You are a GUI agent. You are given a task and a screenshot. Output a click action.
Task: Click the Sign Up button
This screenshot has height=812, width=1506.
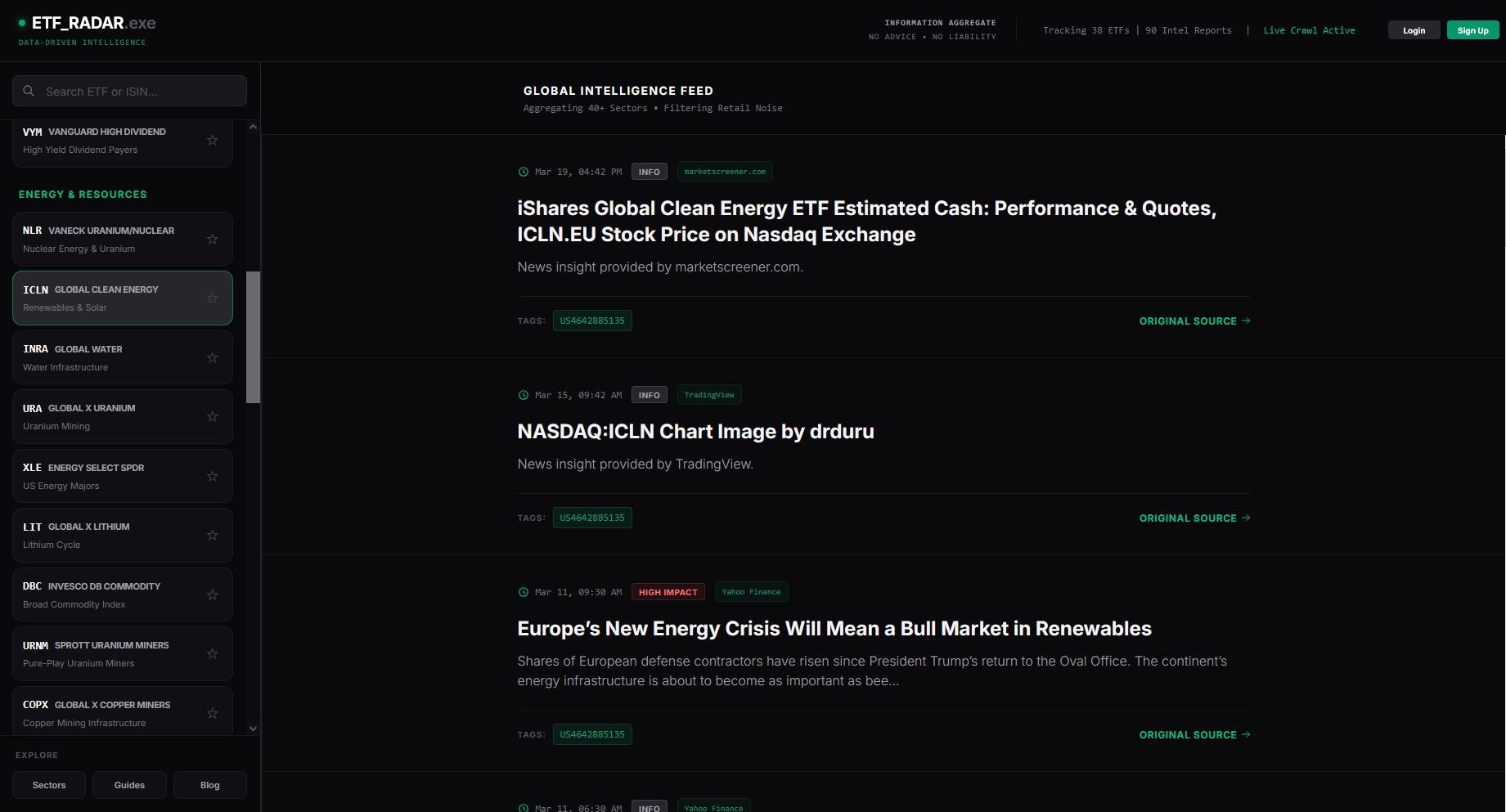1472,30
